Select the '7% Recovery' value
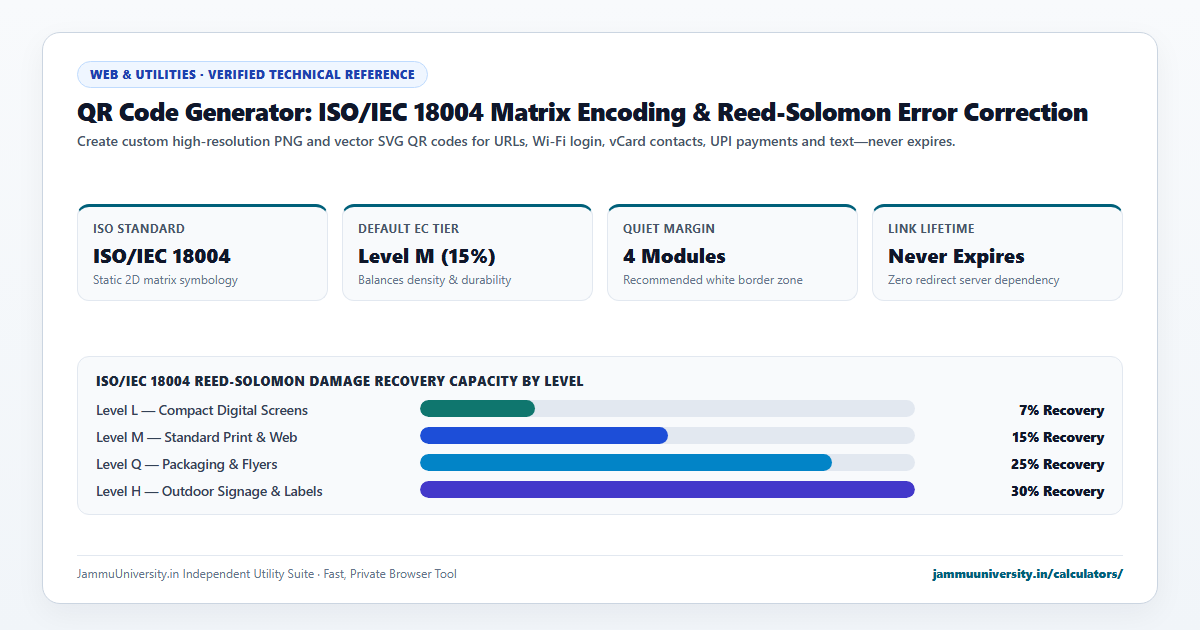 coord(1061,410)
